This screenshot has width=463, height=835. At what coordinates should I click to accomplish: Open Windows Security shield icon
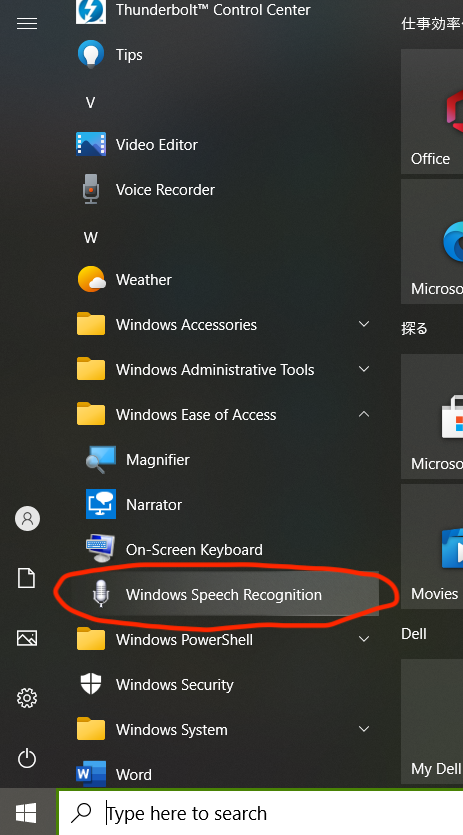(91, 684)
